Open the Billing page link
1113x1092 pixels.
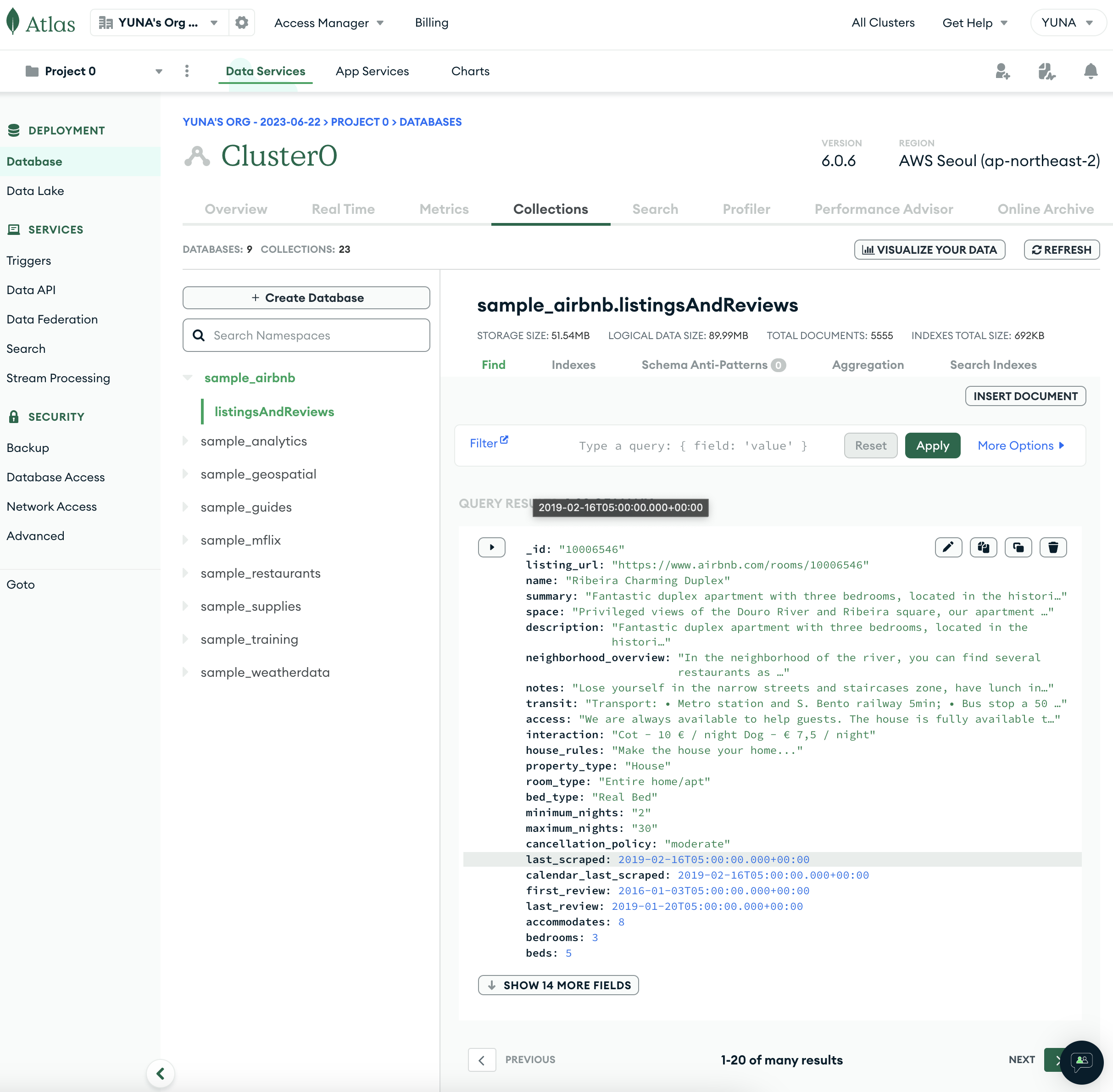(432, 23)
